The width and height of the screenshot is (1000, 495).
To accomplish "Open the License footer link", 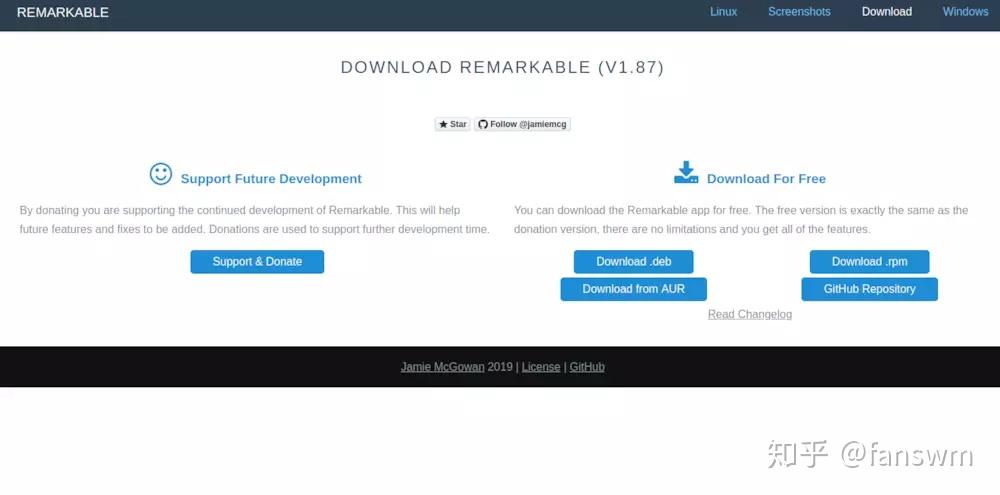I will 541,367.
